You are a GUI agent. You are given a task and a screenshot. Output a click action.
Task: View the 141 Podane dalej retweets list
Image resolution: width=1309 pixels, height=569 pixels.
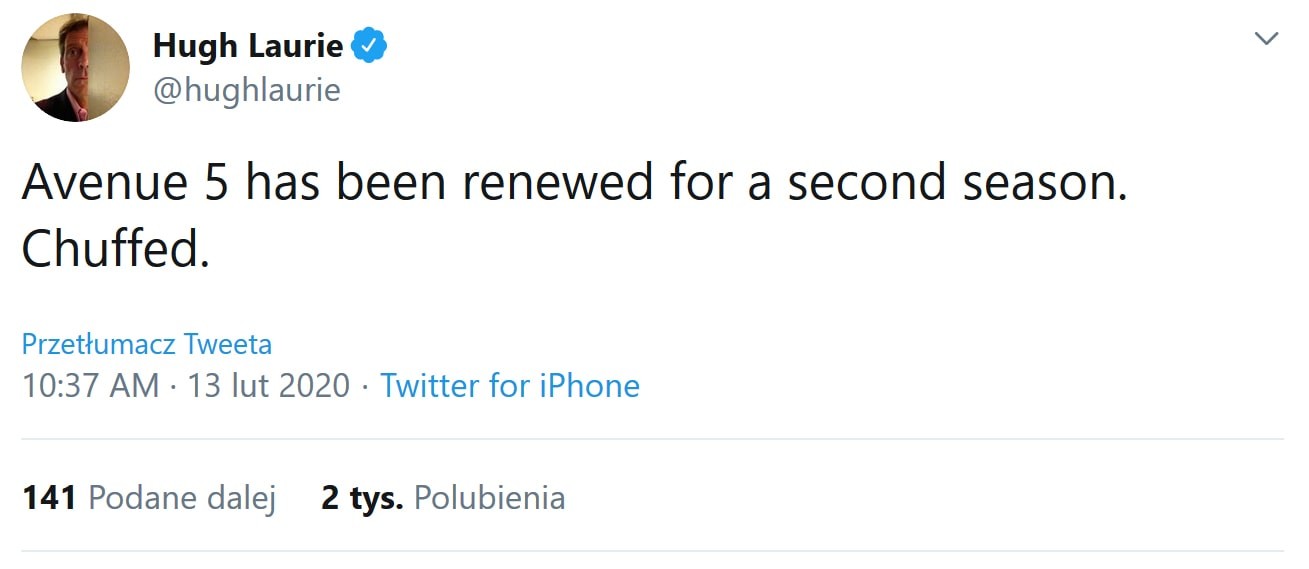coord(149,498)
